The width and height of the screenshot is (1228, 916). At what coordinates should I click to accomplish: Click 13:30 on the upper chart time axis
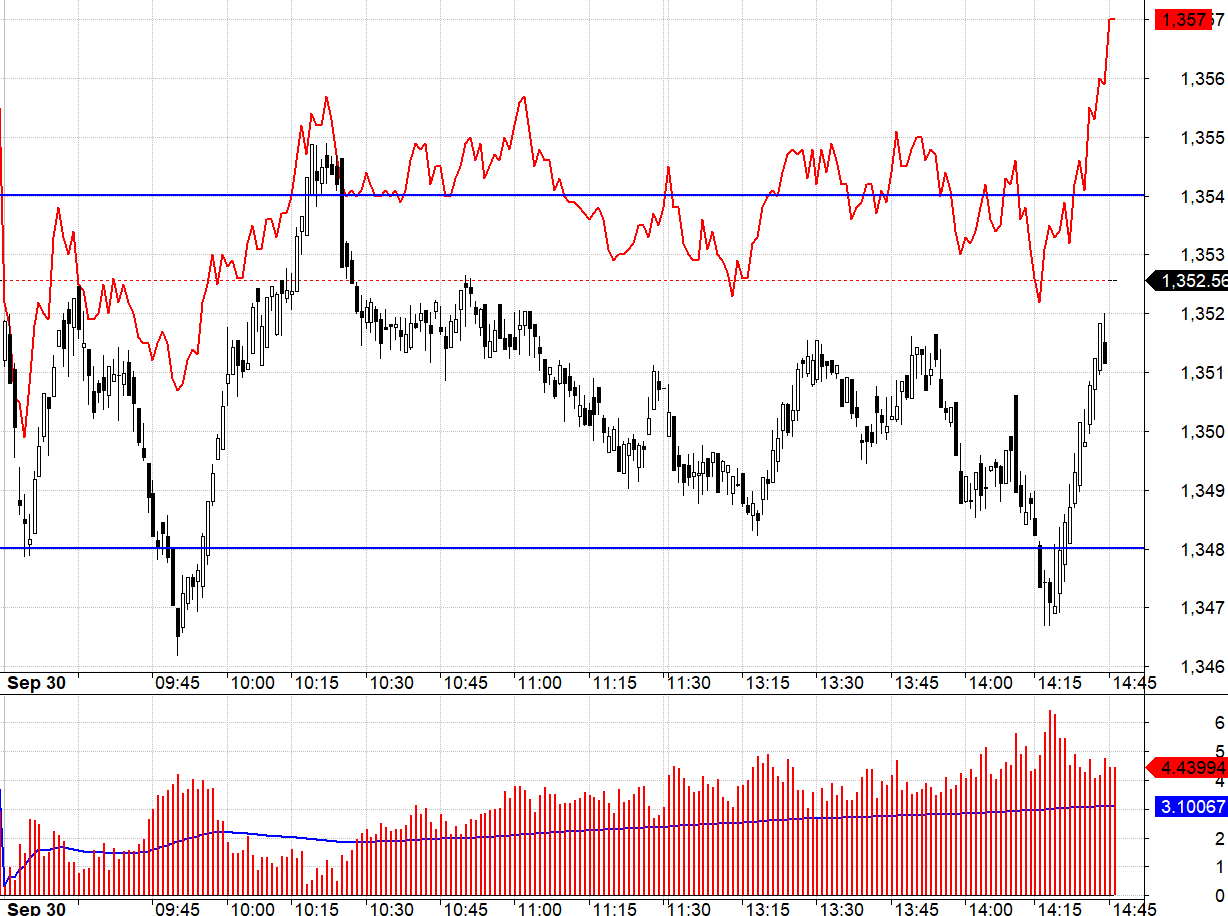tap(841, 683)
